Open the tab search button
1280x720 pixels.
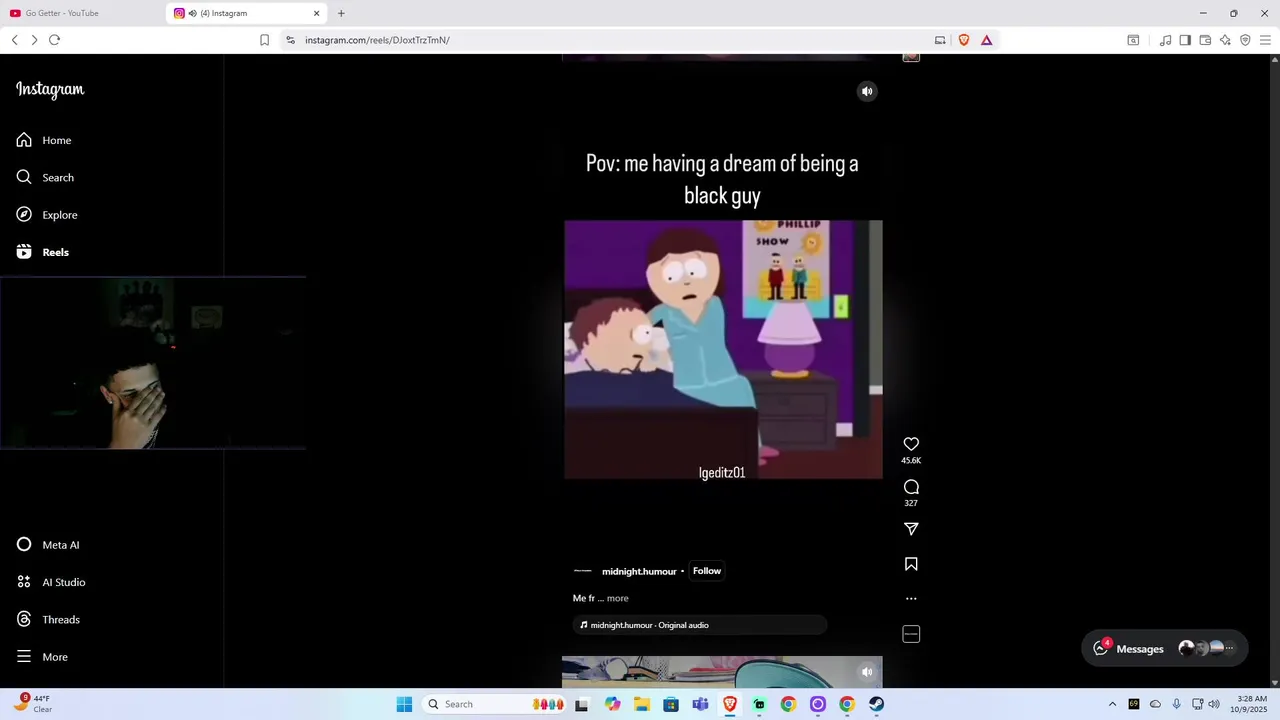coord(1133,40)
